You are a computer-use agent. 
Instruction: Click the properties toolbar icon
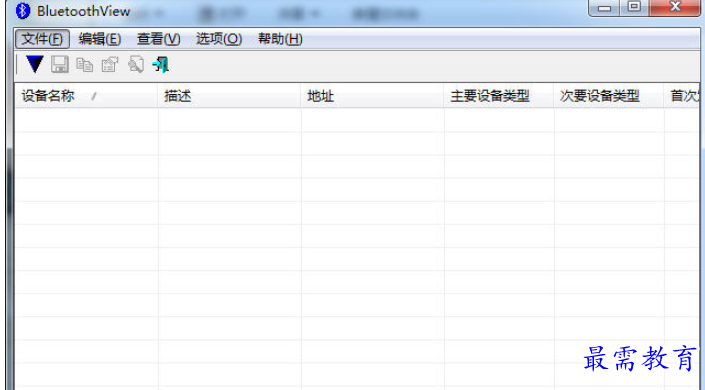coord(110,65)
